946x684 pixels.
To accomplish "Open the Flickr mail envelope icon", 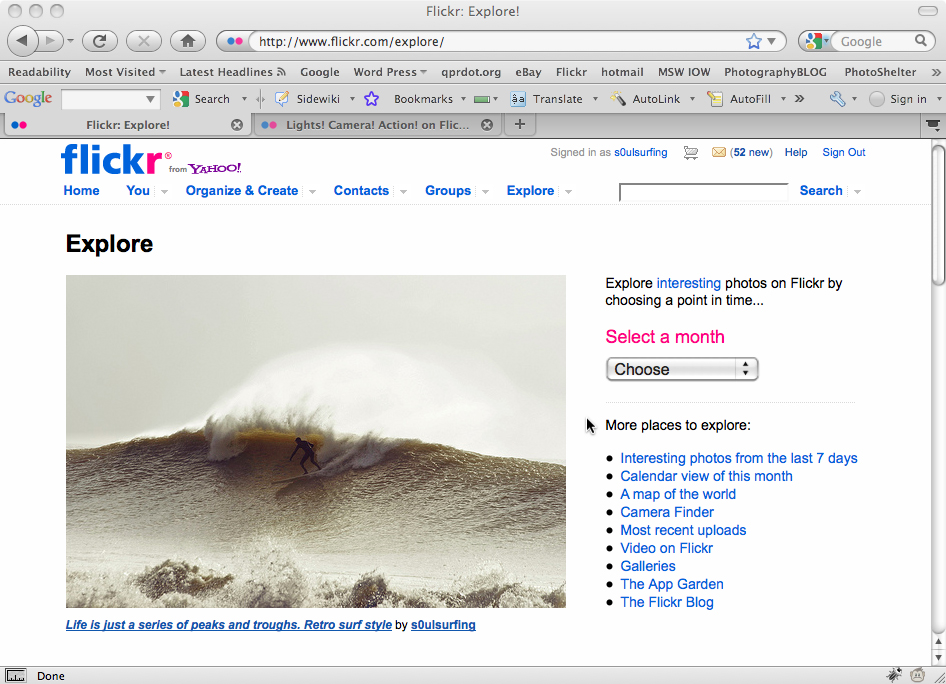I will pos(718,153).
